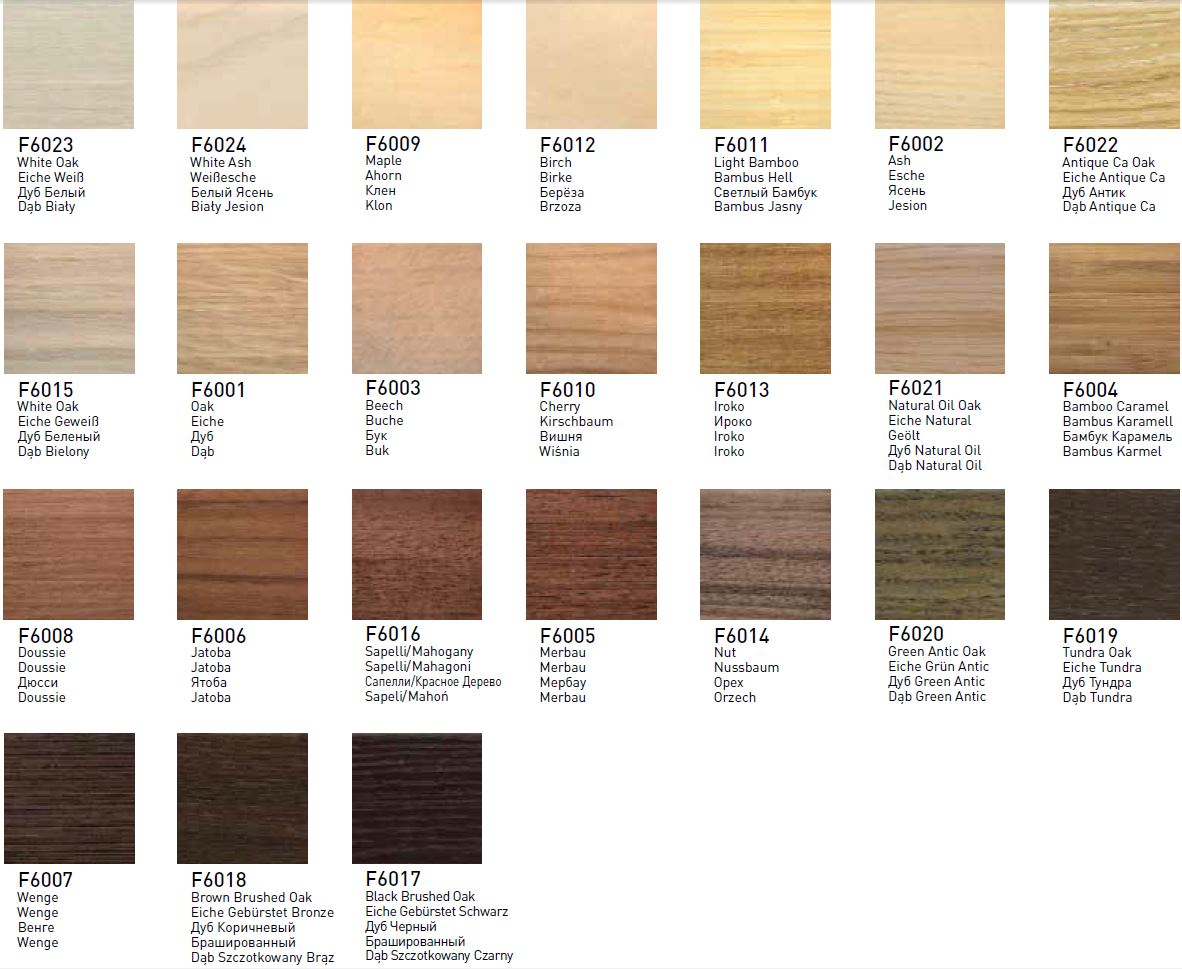Select the F6016 Sapelli/Mahogany swatch
Viewport: 1182px width, 969px height.
point(416,554)
